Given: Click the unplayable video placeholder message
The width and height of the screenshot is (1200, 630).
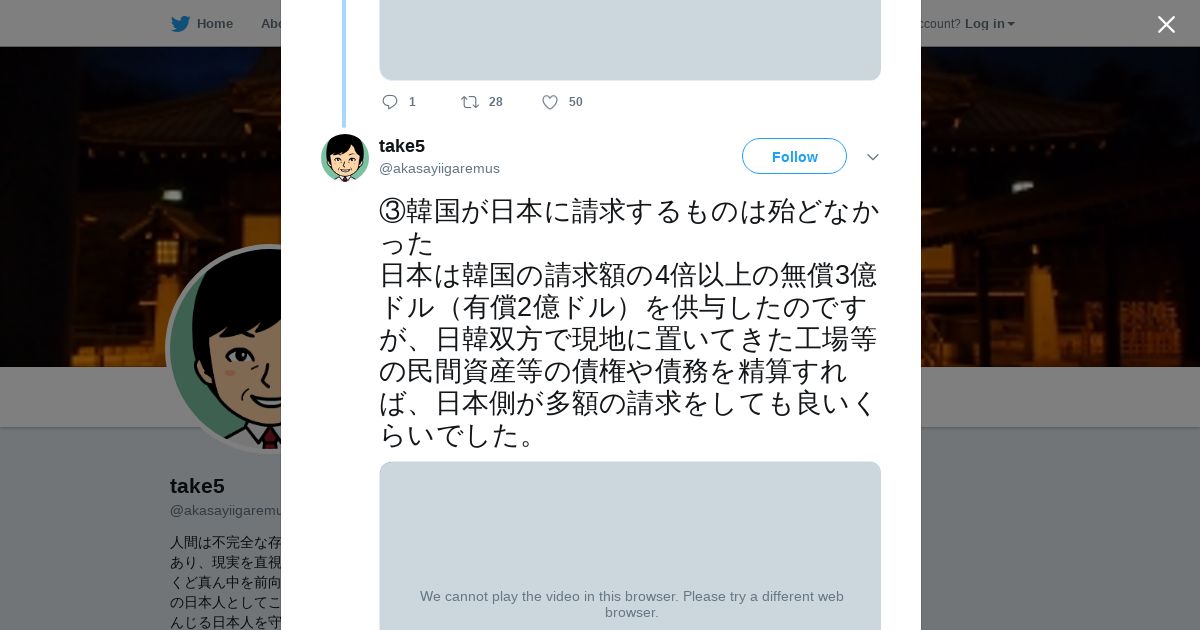Looking at the screenshot, I should (x=631, y=604).
